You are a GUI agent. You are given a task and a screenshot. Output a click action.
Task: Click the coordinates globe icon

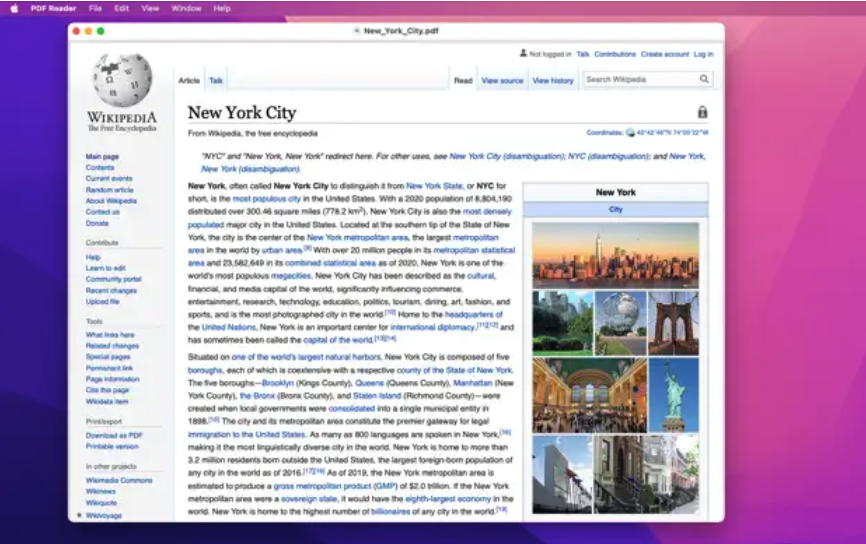click(630, 133)
